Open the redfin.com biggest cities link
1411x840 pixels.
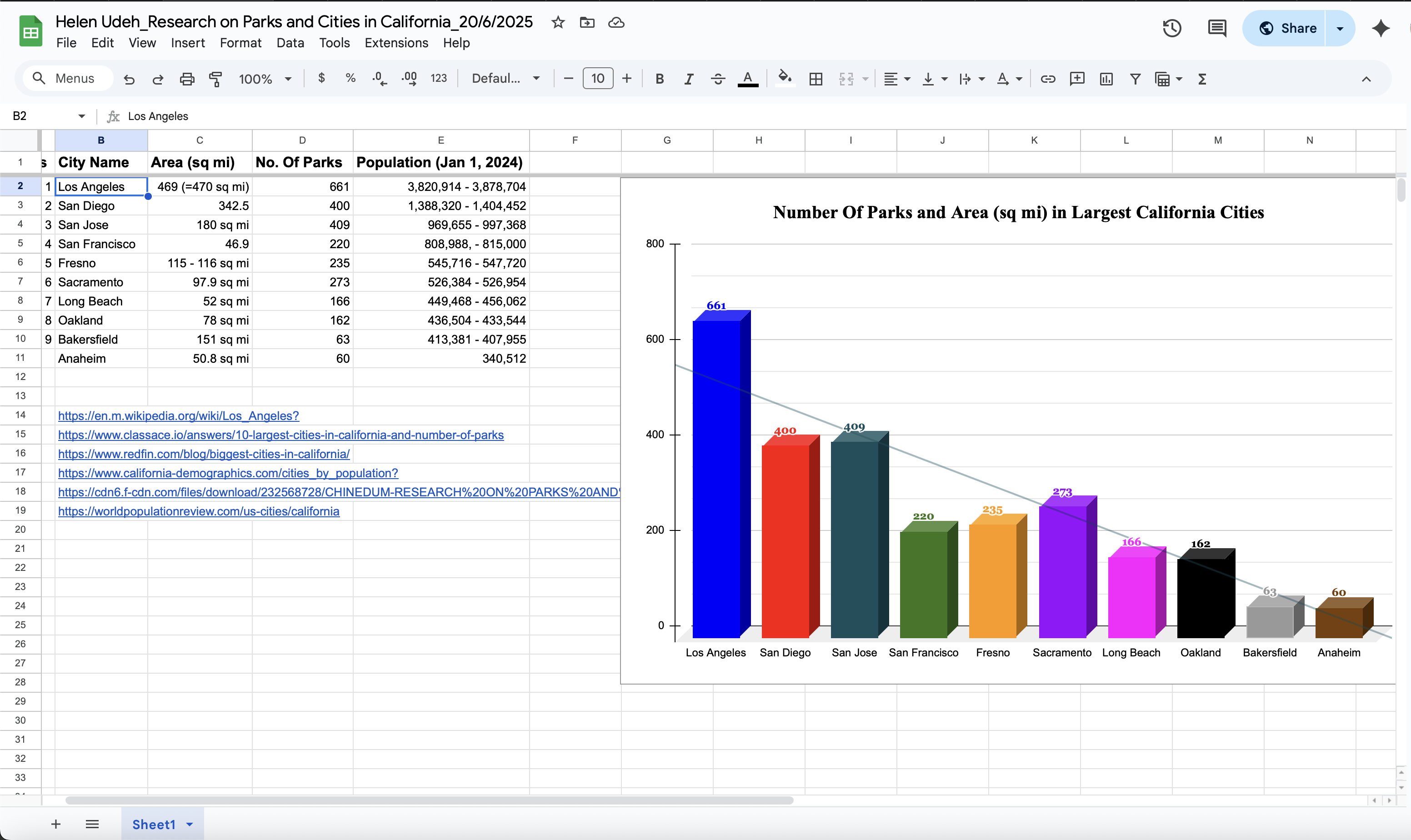204,454
